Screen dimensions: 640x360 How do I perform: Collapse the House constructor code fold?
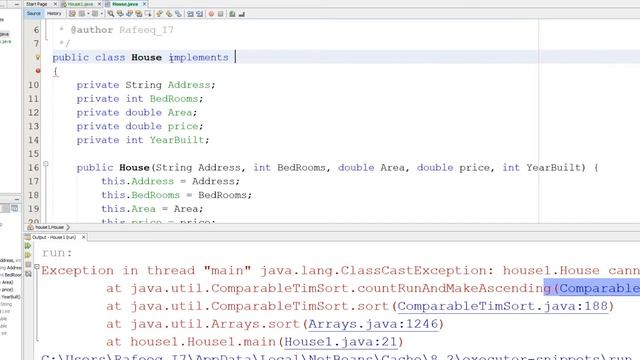pyautogui.click(x=46, y=164)
